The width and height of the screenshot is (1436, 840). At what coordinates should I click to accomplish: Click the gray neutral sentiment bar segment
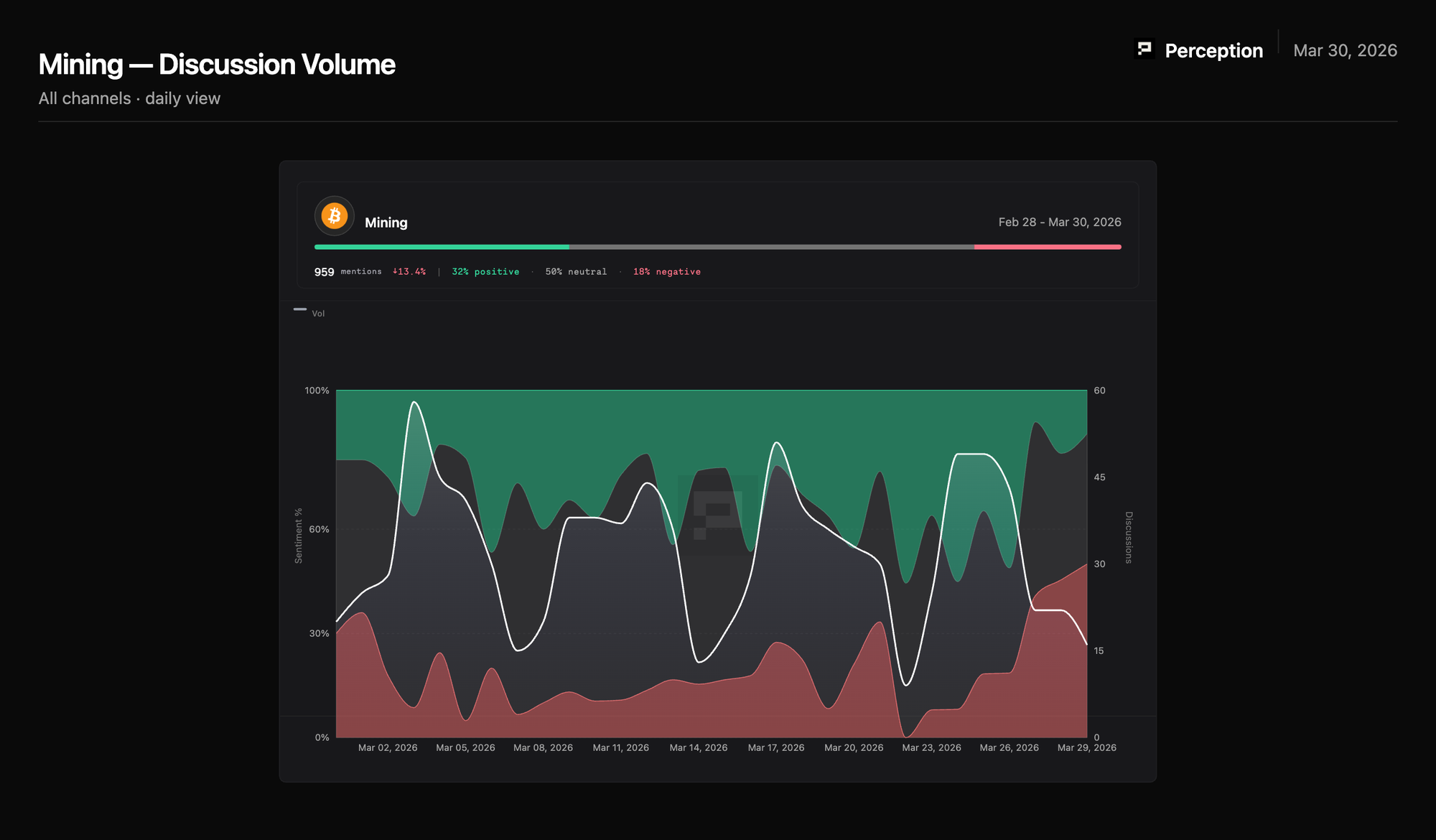[x=771, y=247]
